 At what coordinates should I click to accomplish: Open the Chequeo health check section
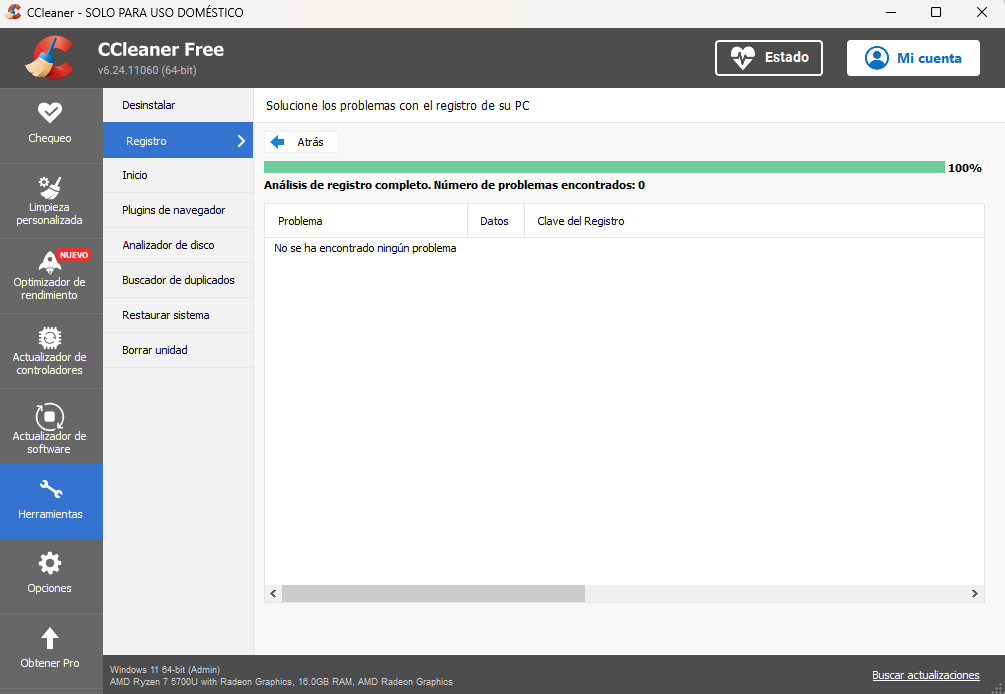pos(51,125)
